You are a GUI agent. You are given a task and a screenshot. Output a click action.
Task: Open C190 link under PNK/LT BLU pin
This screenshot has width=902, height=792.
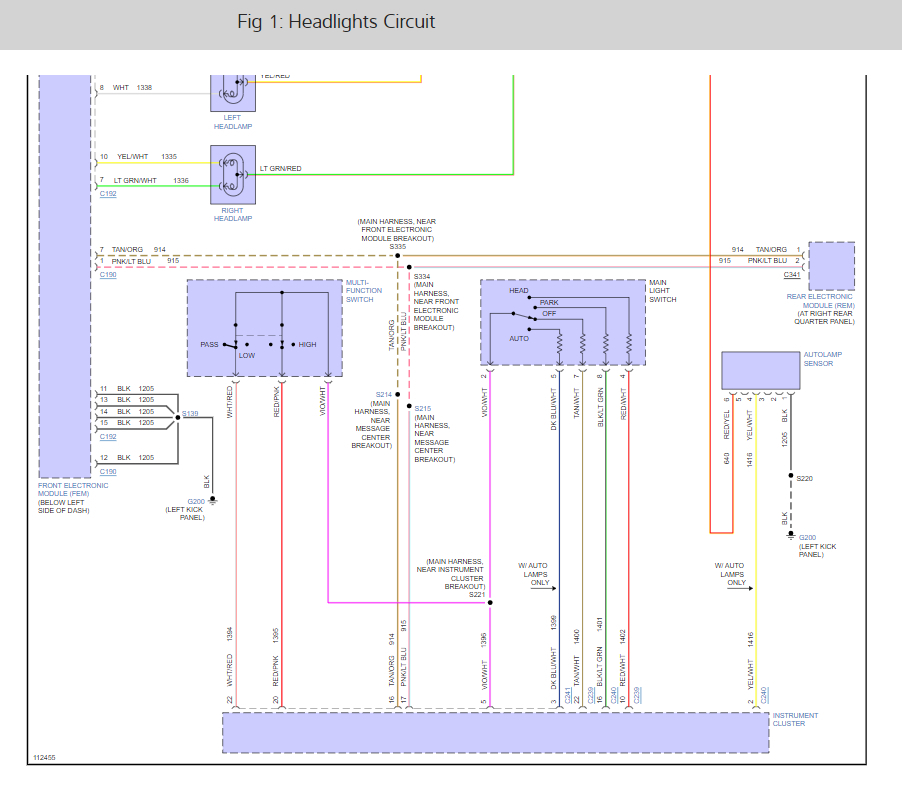click(108, 274)
